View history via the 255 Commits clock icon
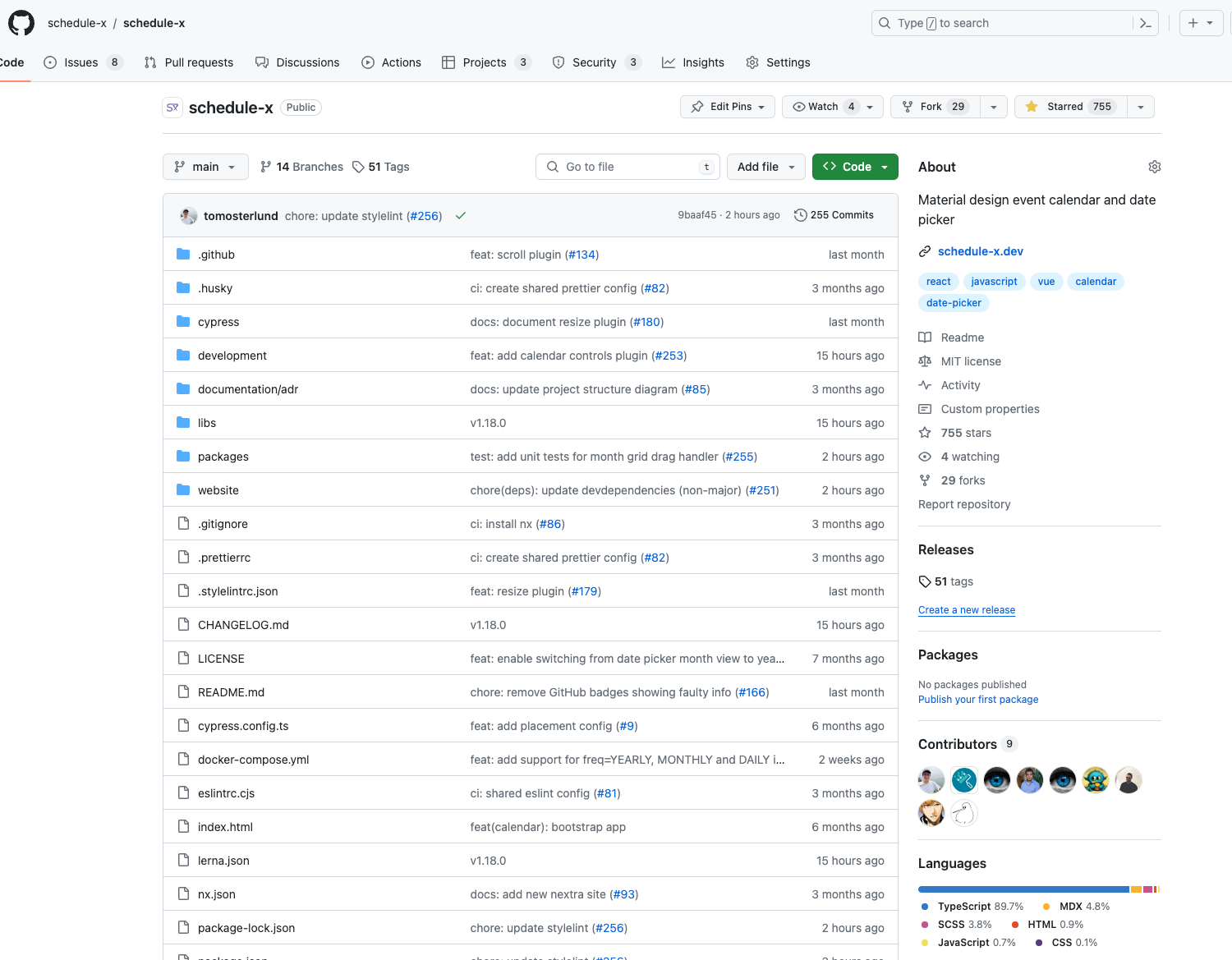1232x960 pixels. pos(800,214)
